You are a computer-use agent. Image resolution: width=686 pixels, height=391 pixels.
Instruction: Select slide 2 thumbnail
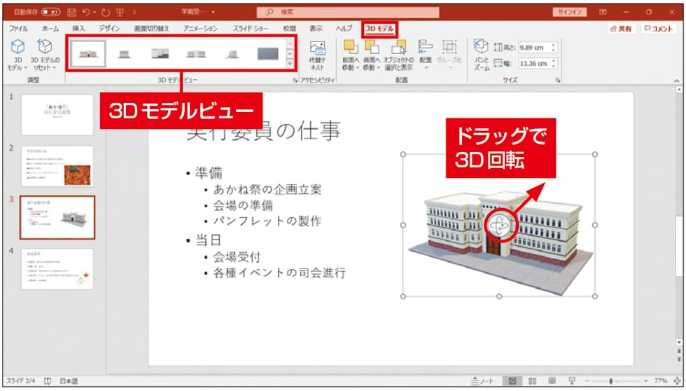(57, 166)
